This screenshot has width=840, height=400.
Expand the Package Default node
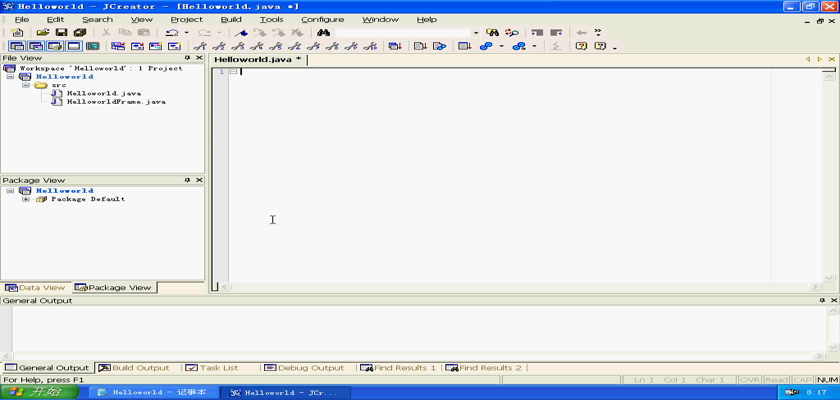click(x=26, y=199)
